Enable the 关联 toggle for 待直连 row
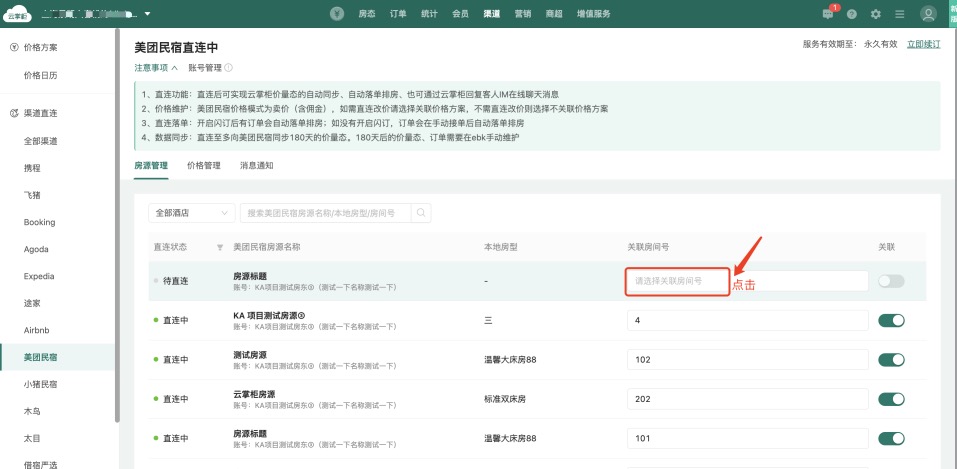Viewport: 957px width, 469px height. [890, 281]
